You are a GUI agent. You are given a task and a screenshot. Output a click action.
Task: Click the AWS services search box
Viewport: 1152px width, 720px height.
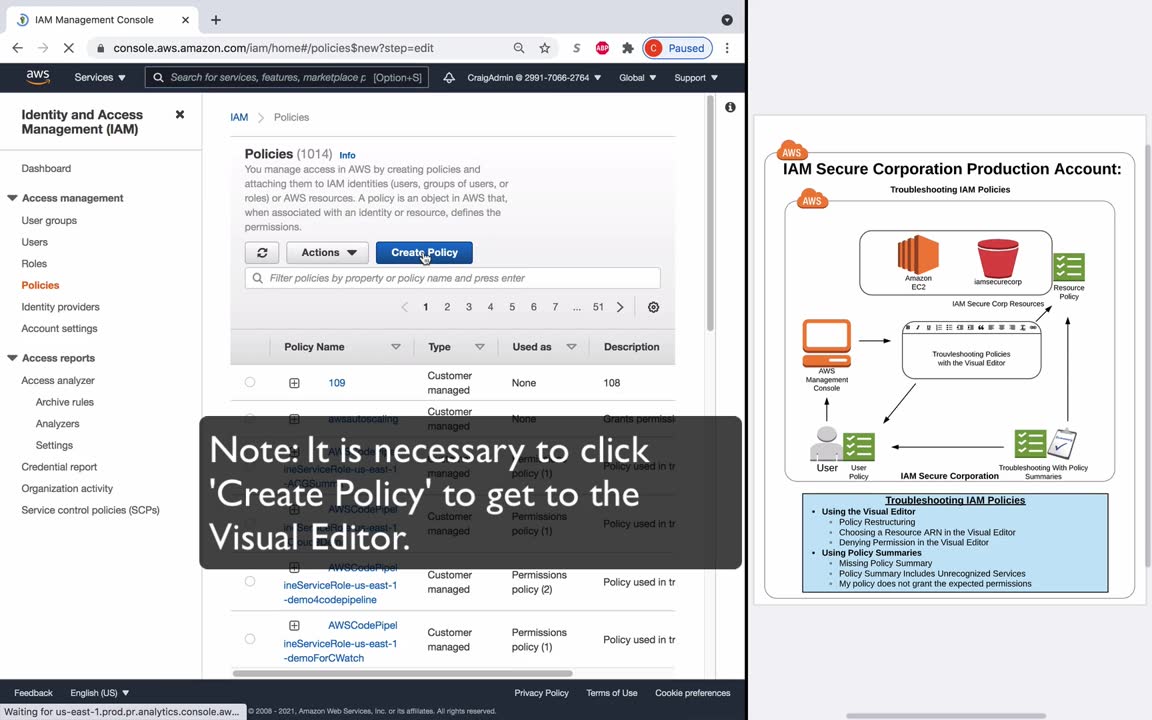tap(287, 77)
